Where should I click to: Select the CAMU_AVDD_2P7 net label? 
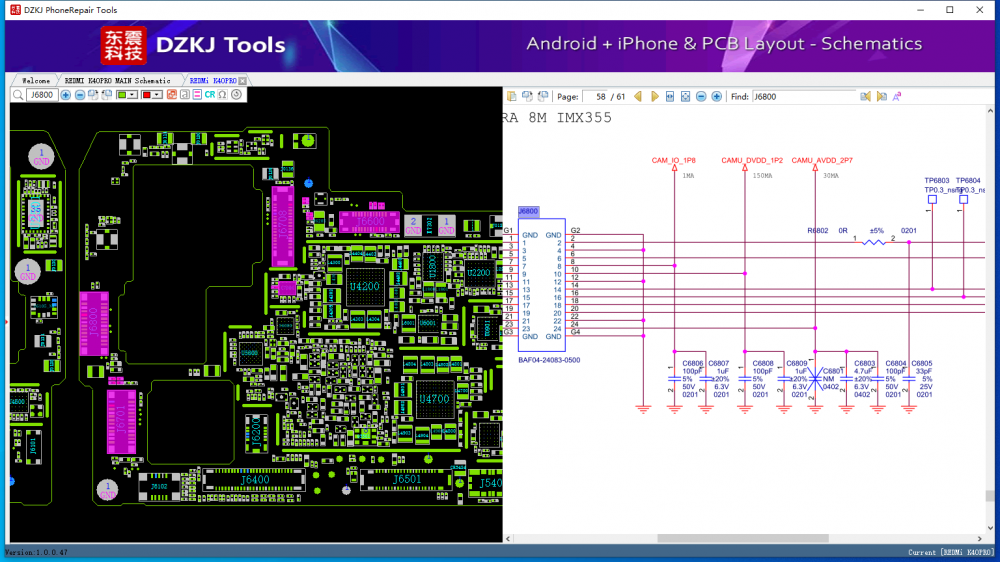tap(822, 161)
